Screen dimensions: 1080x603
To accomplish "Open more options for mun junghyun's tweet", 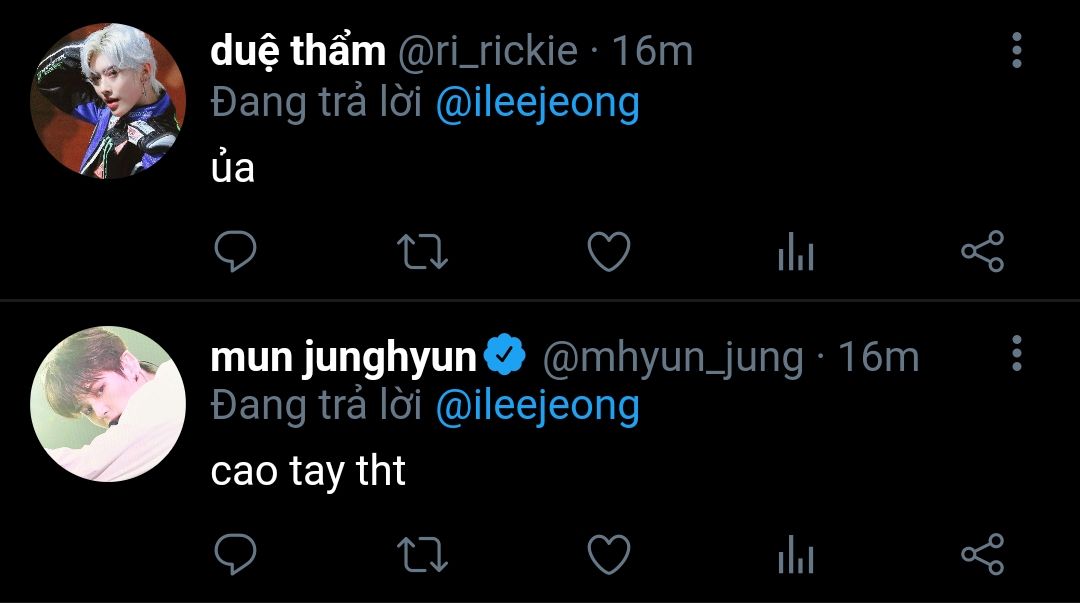I will pos(1017,353).
